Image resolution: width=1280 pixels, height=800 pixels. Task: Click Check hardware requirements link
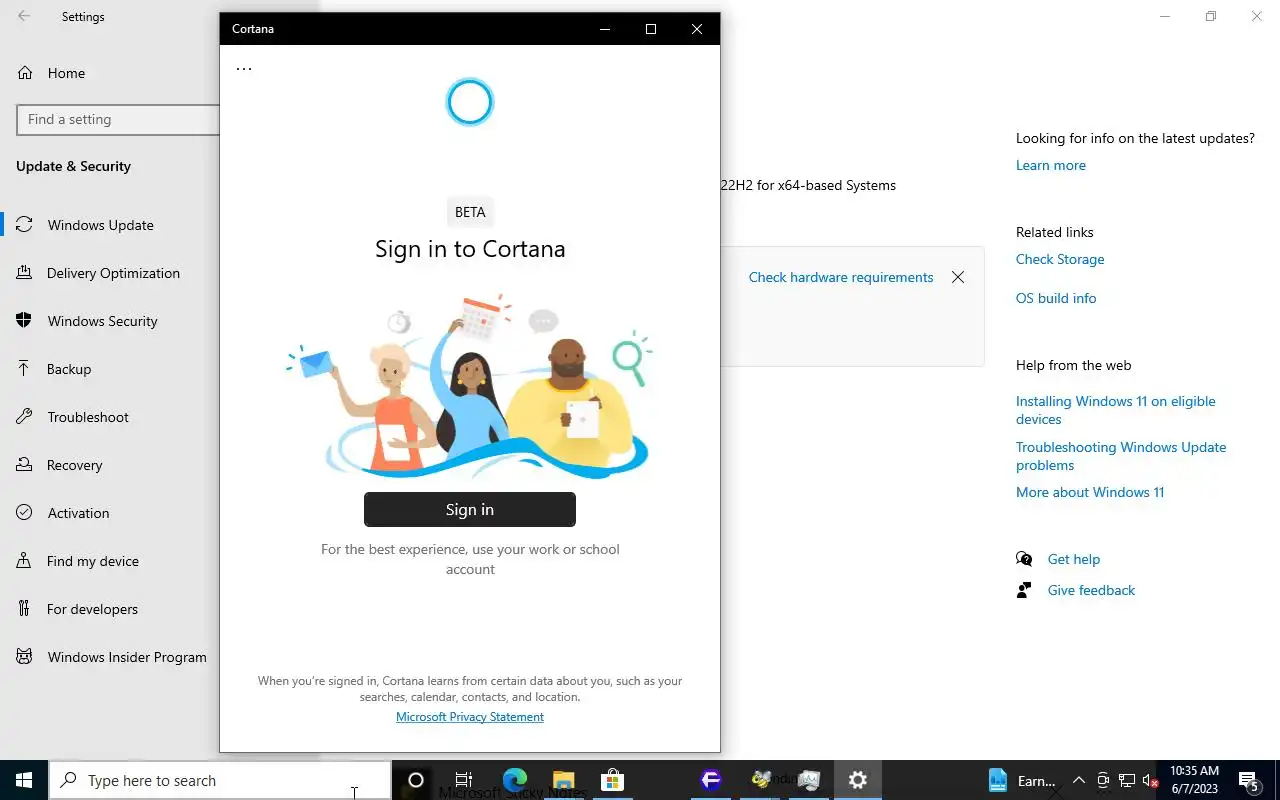(841, 277)
